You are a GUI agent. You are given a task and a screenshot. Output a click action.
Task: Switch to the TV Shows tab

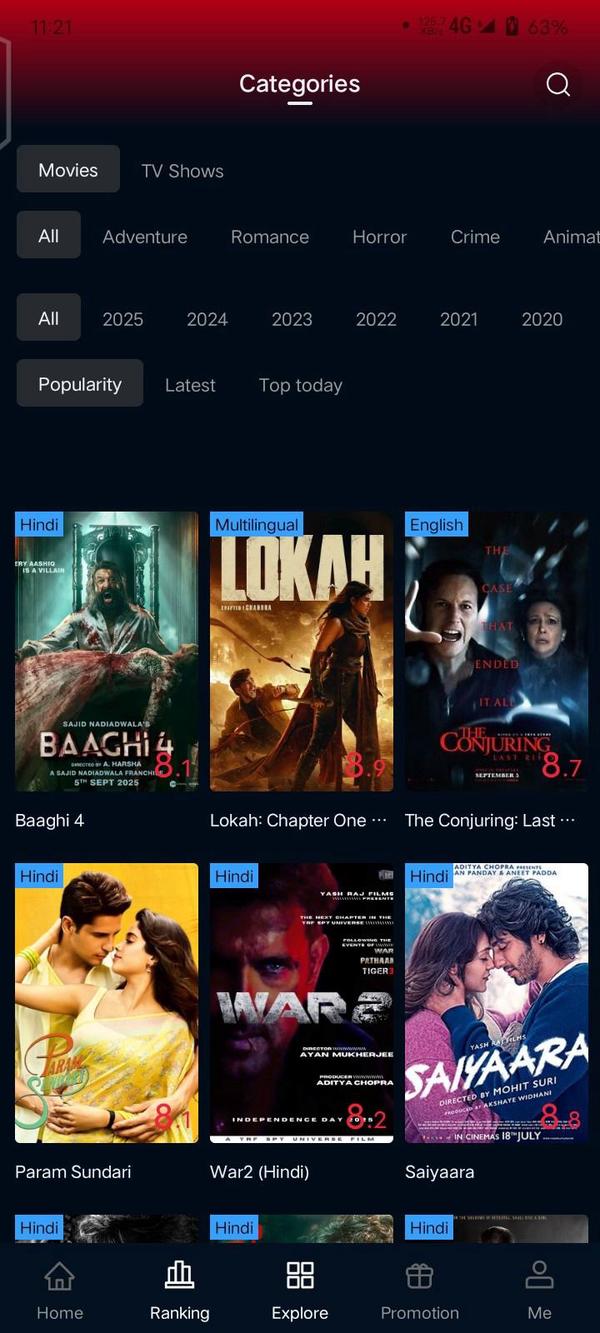[183, 171]
